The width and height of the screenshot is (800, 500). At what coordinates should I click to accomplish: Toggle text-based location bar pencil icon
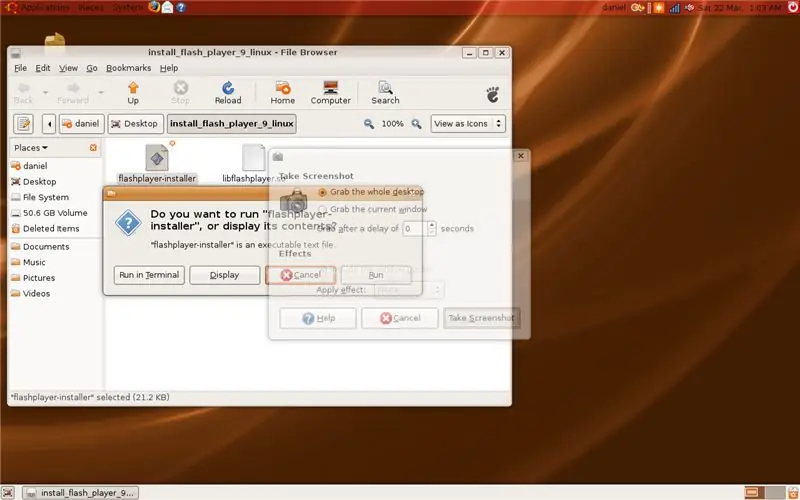(x=23, y=123)
